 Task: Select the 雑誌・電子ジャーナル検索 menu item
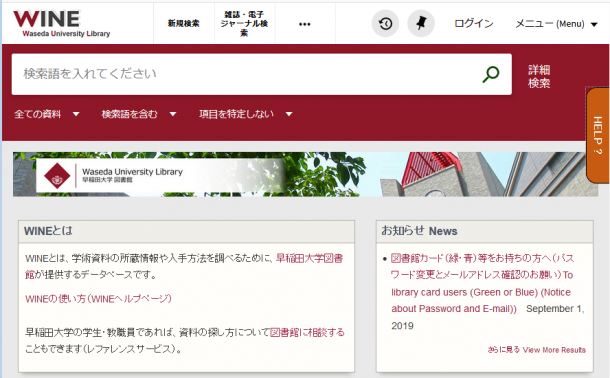244,24
